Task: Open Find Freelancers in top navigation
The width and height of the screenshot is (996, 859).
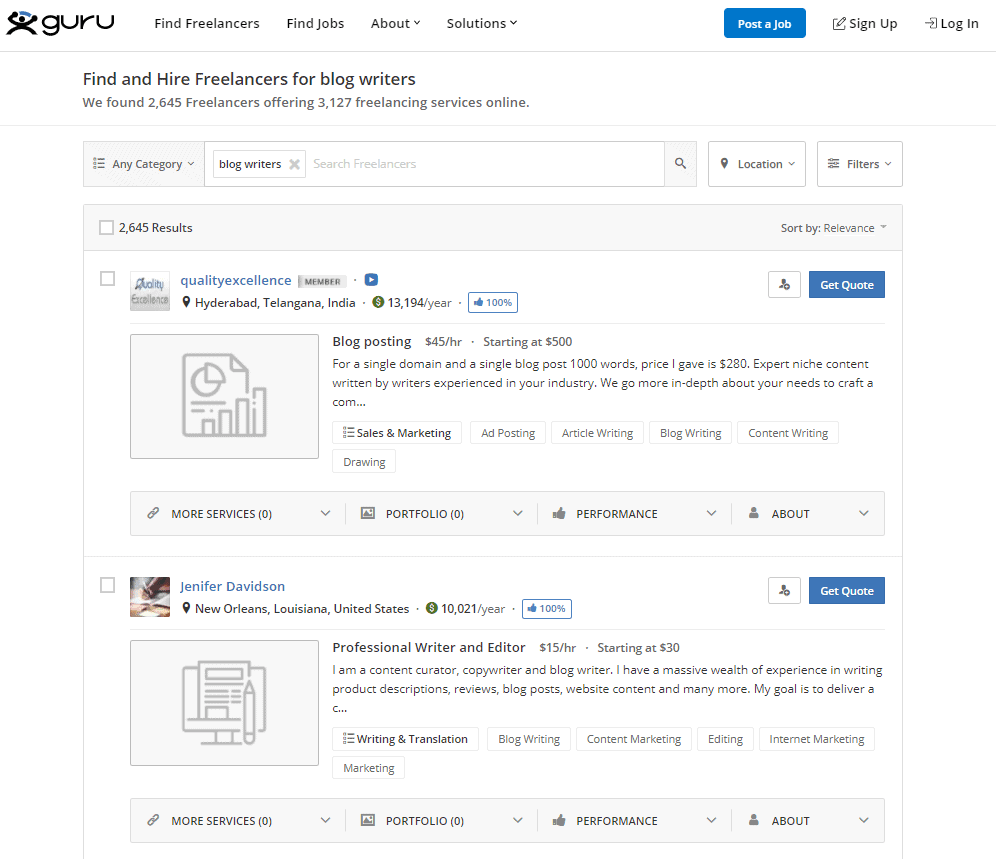Action: click(206, 24)
